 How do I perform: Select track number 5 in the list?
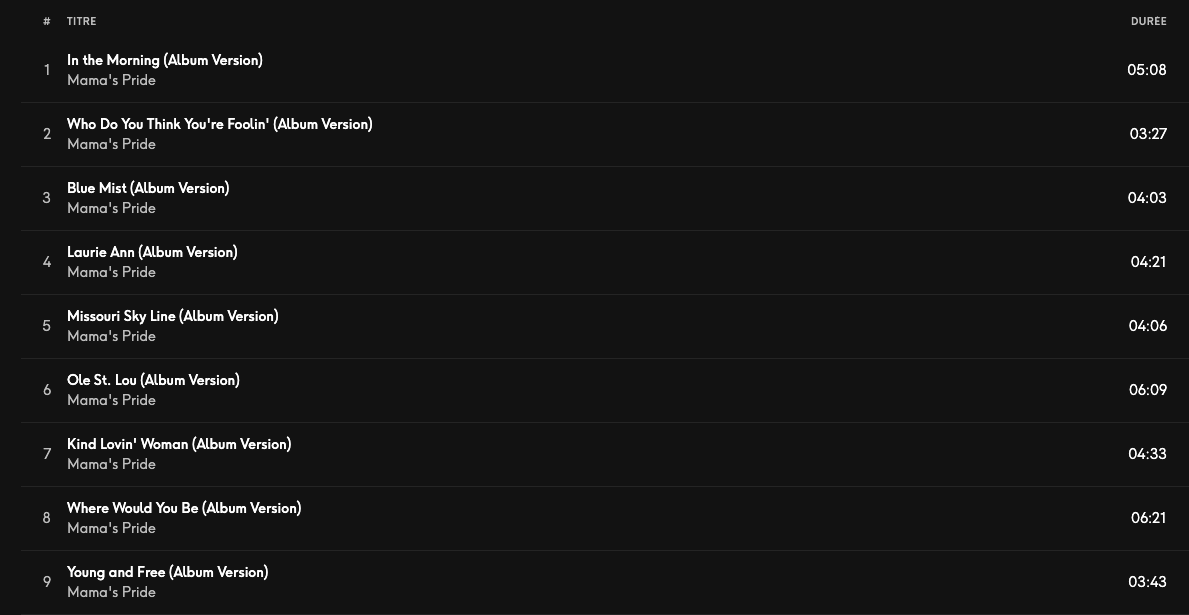coord(47,326)
